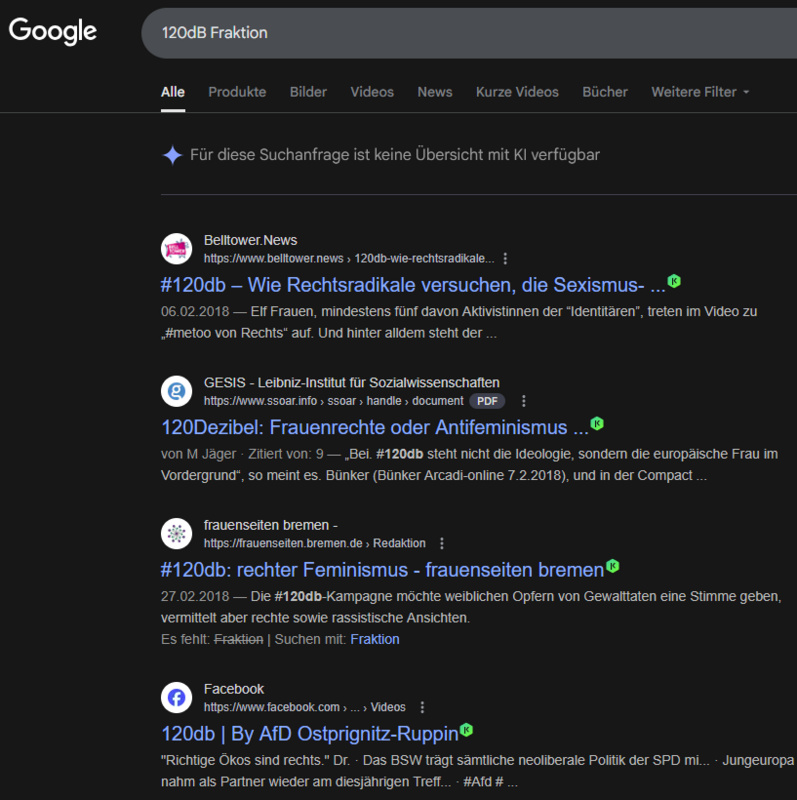Click the Google logo
Screen dimensions: 797x800
point(53,31)
